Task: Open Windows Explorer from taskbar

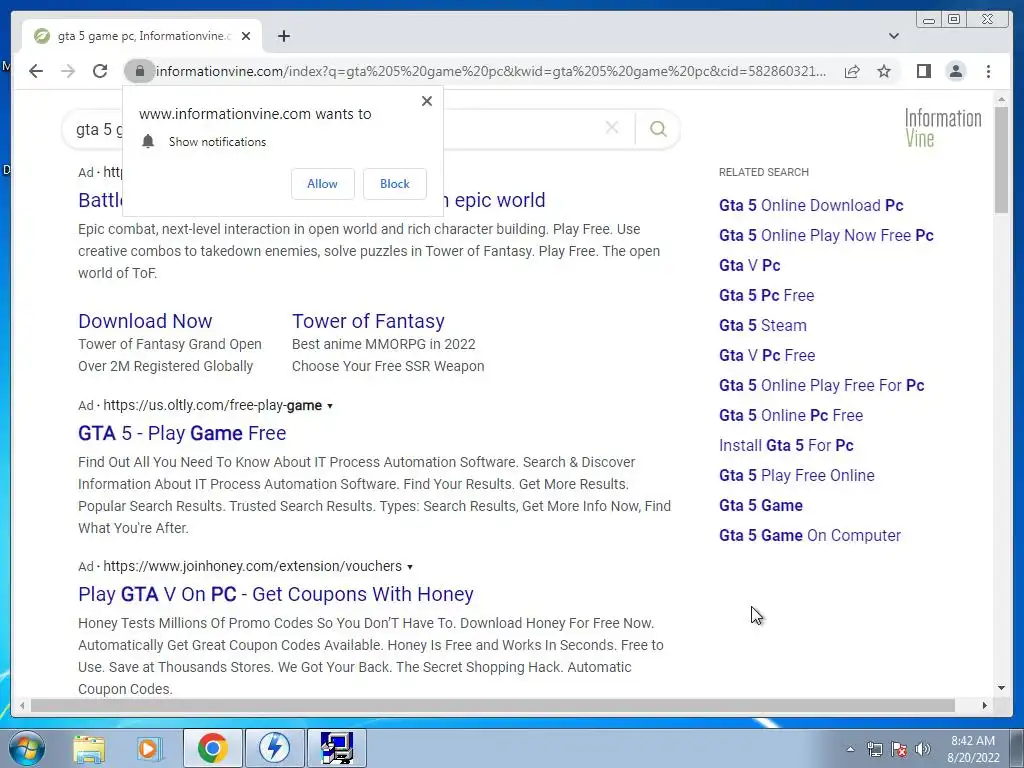Action: (x=89, y=748)
